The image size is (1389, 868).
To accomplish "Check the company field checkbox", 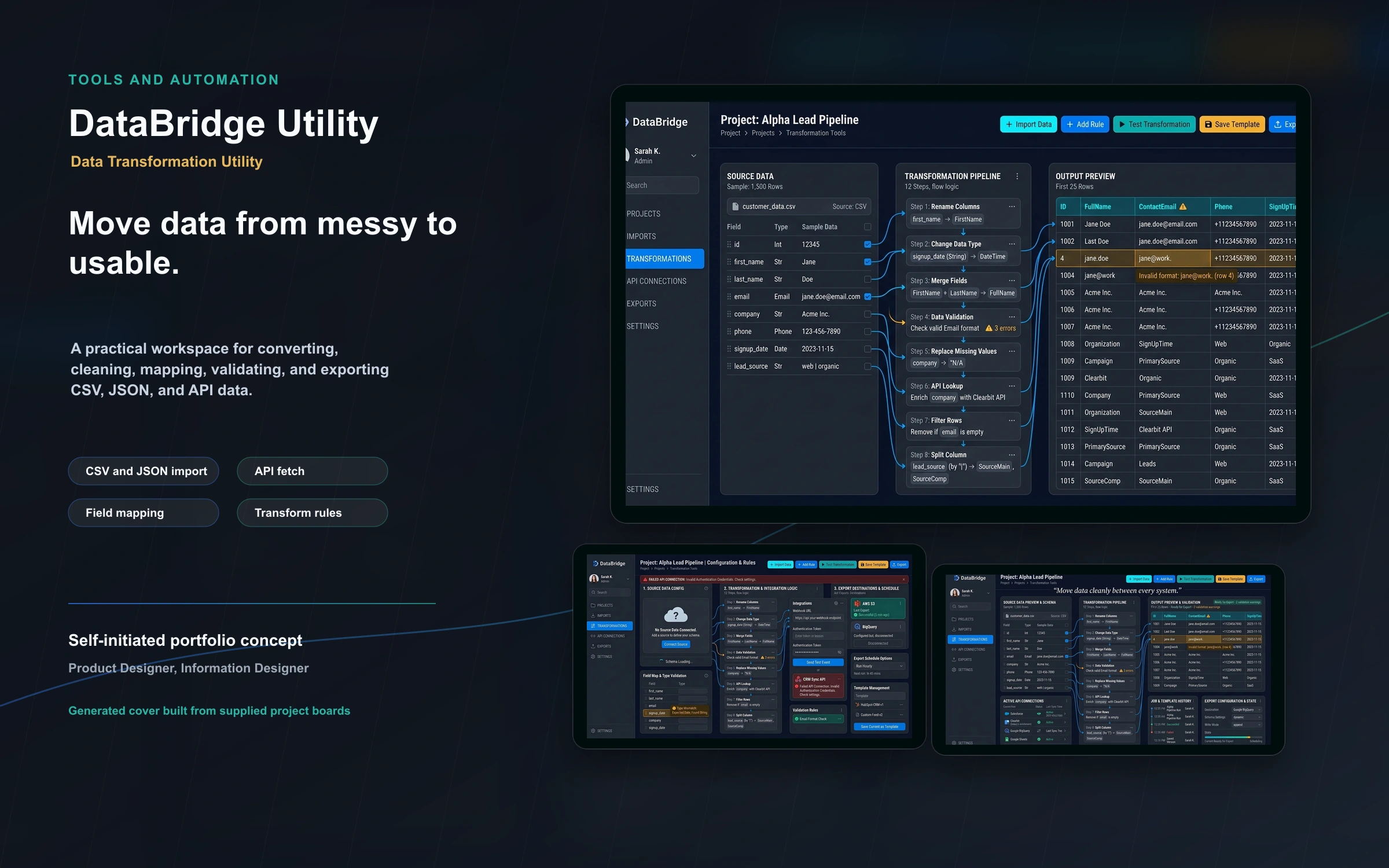I will tap(868, 314).
